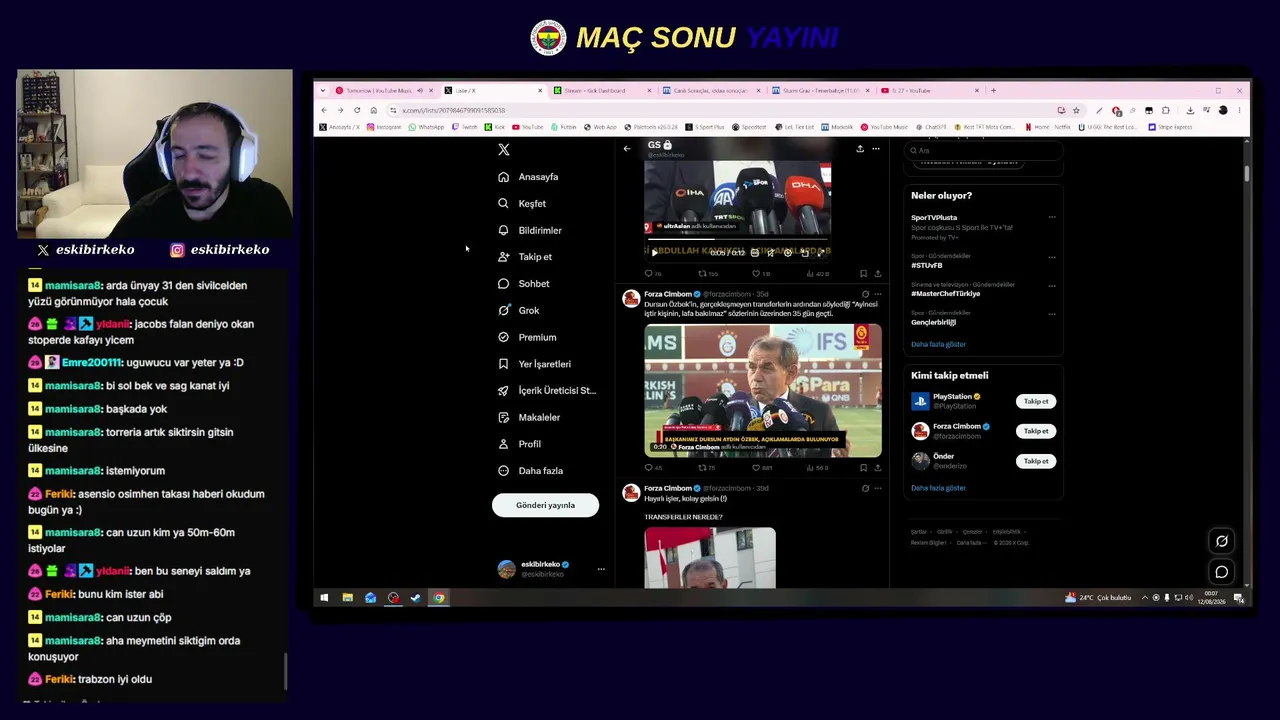Open options for SporTVPlusta promoted trend
This screenshot has width=1280, height=720.
1051,217
